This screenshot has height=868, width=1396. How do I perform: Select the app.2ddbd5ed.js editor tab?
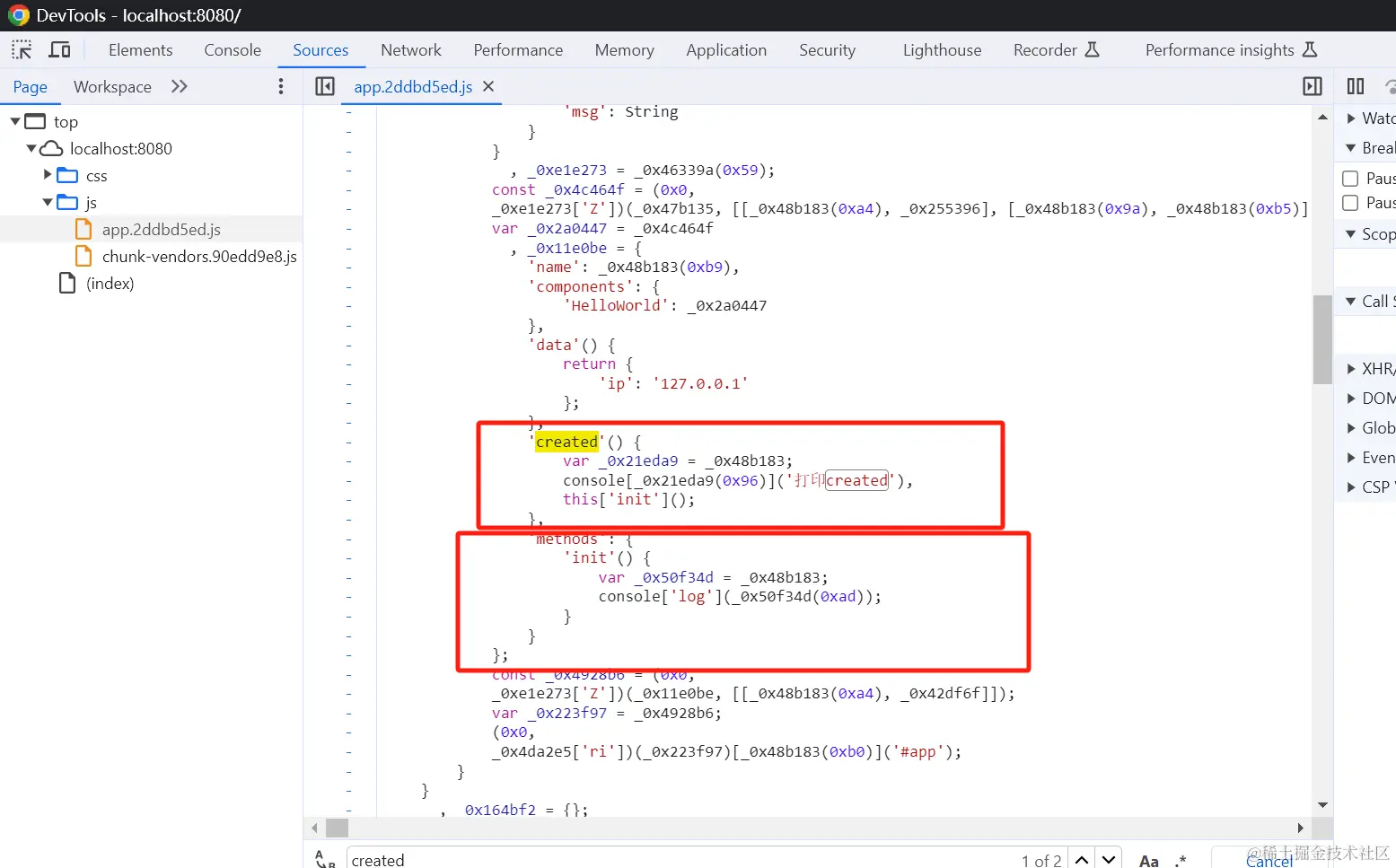(x=413, y=87)
